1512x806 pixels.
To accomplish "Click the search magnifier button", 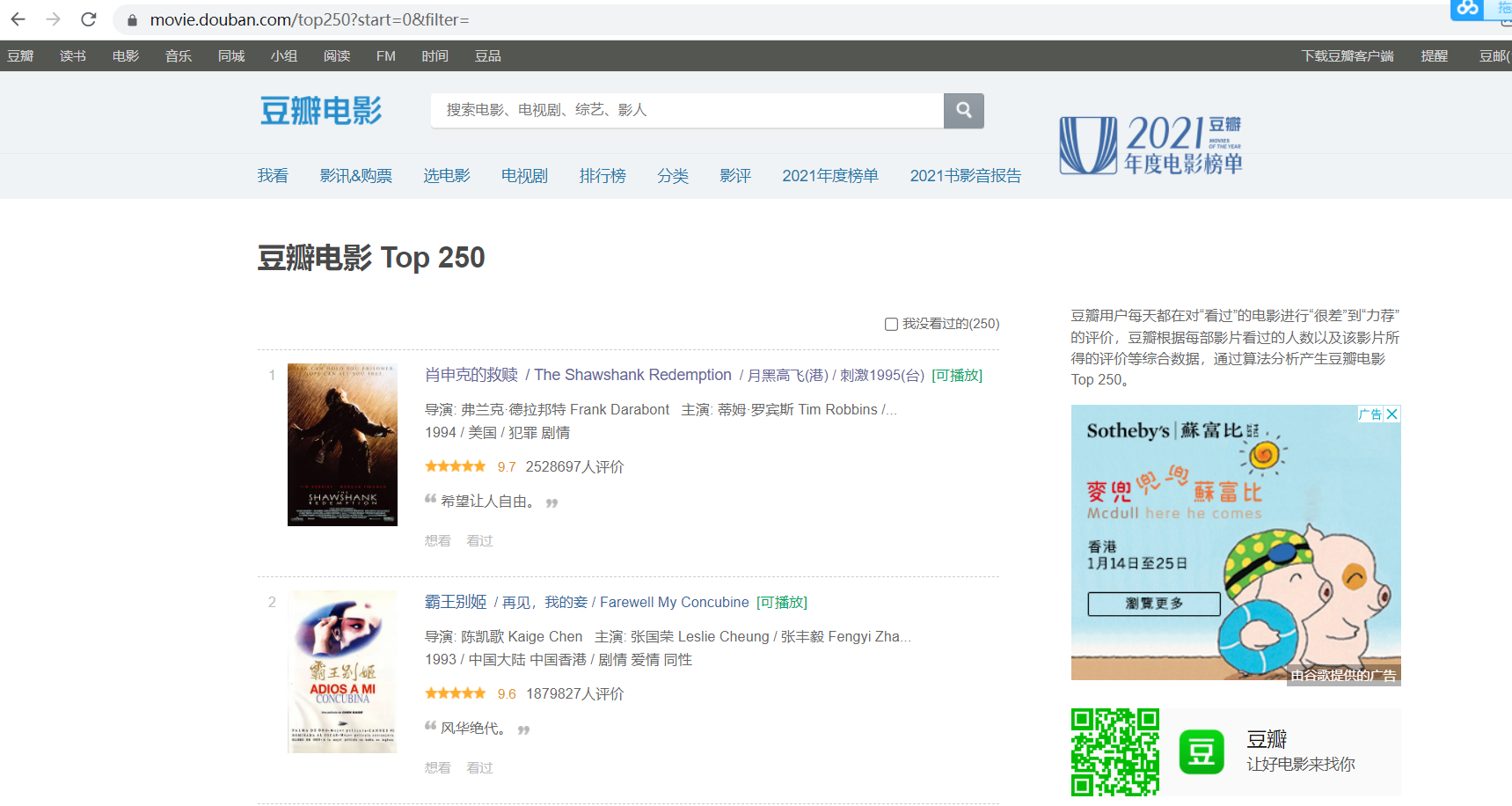I will coord(964,111).
